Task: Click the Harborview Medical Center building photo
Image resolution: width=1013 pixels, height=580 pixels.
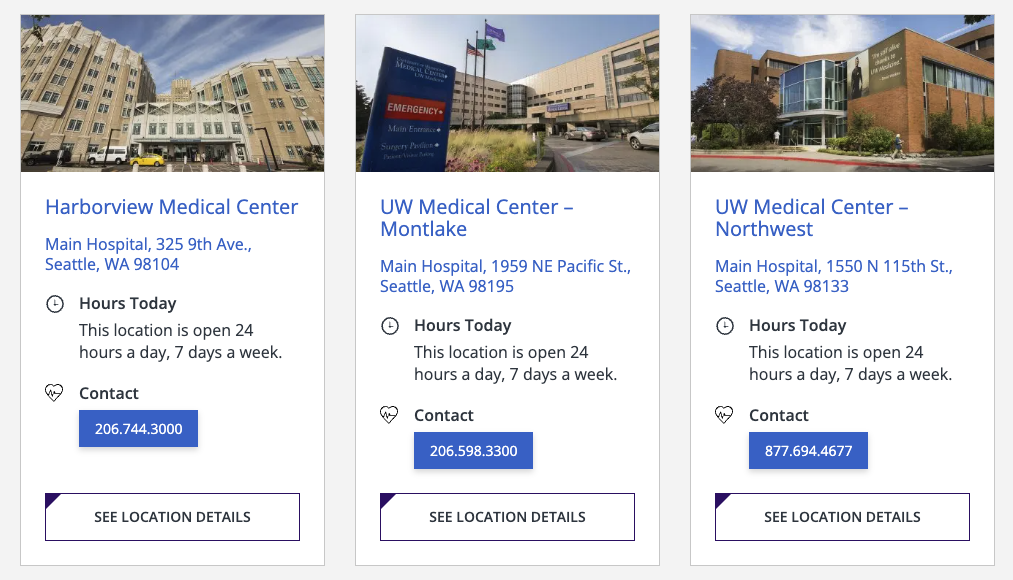Action: pyautogui.click(x=172, y=93)
